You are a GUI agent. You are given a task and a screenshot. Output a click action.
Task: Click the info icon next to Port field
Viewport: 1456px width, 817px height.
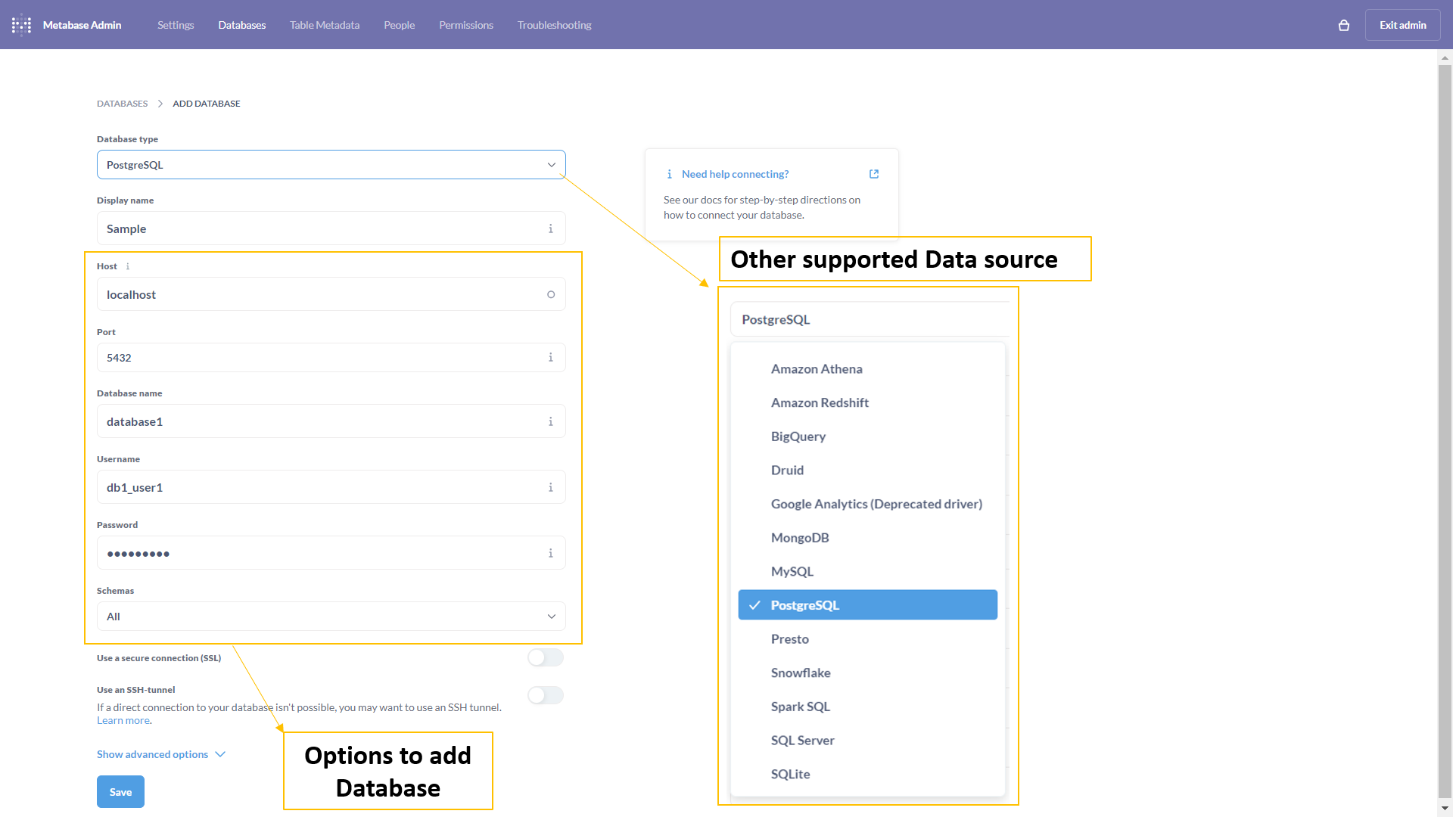click(x=550, y=357)
